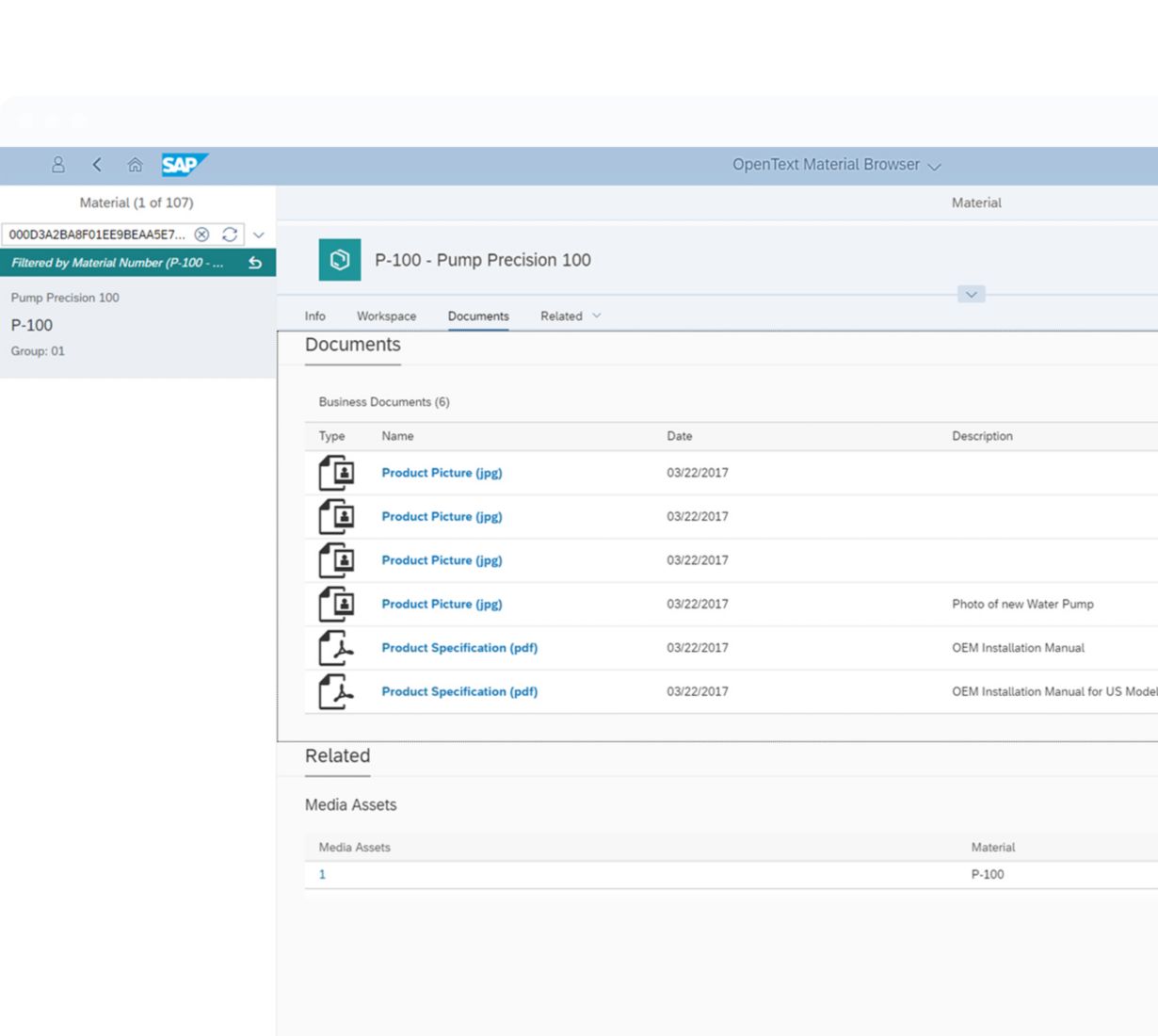Switch to the Info tab

pyautogui.click(x=315, y=316)
